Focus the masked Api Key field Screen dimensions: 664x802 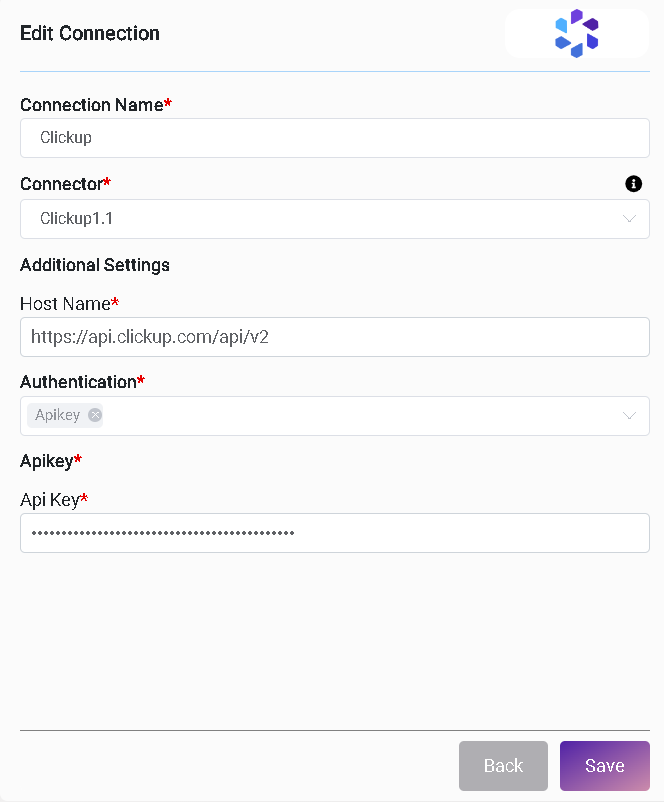(x=334, y=533)
